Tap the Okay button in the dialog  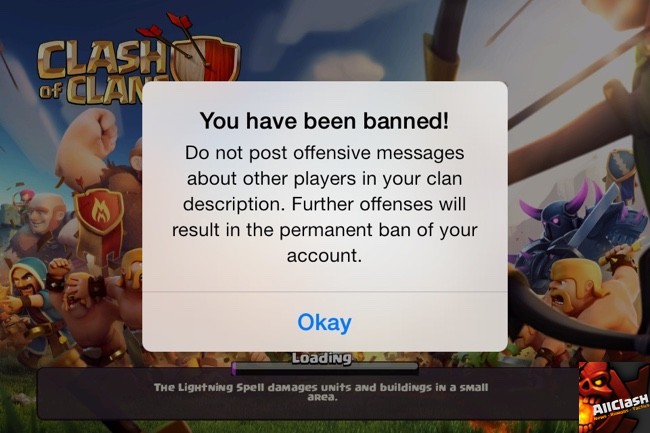[325, 322]
